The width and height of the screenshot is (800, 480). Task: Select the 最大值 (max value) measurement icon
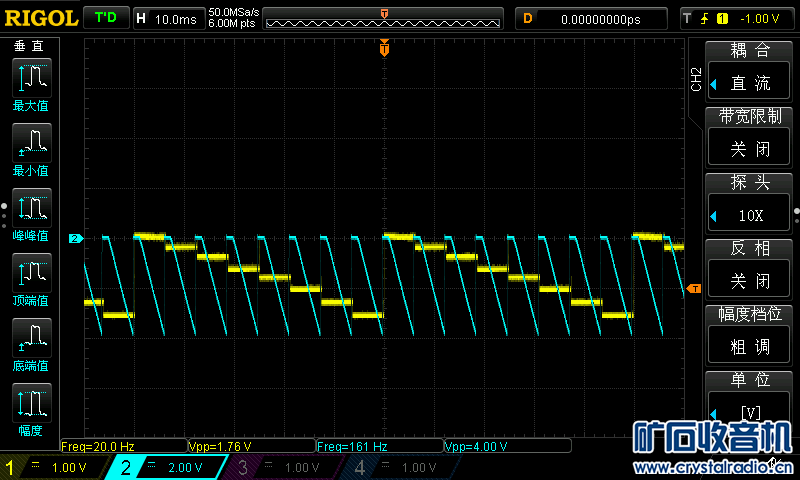click(x=30, y=78)
